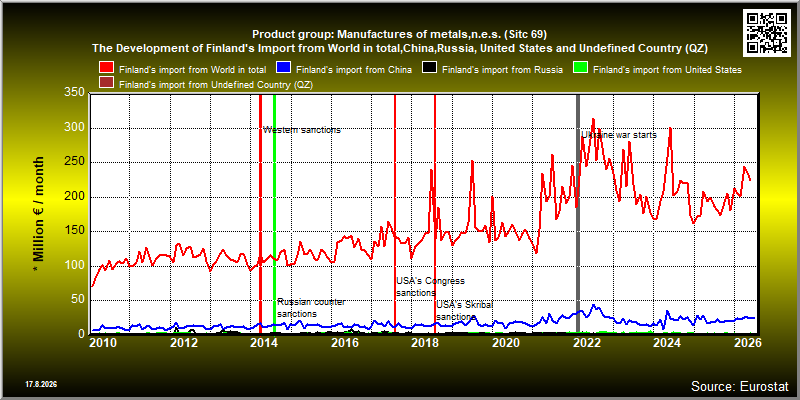
Task: Click the x-axis year label 2016
Action: pyautogui.click(x=344, y=343)
